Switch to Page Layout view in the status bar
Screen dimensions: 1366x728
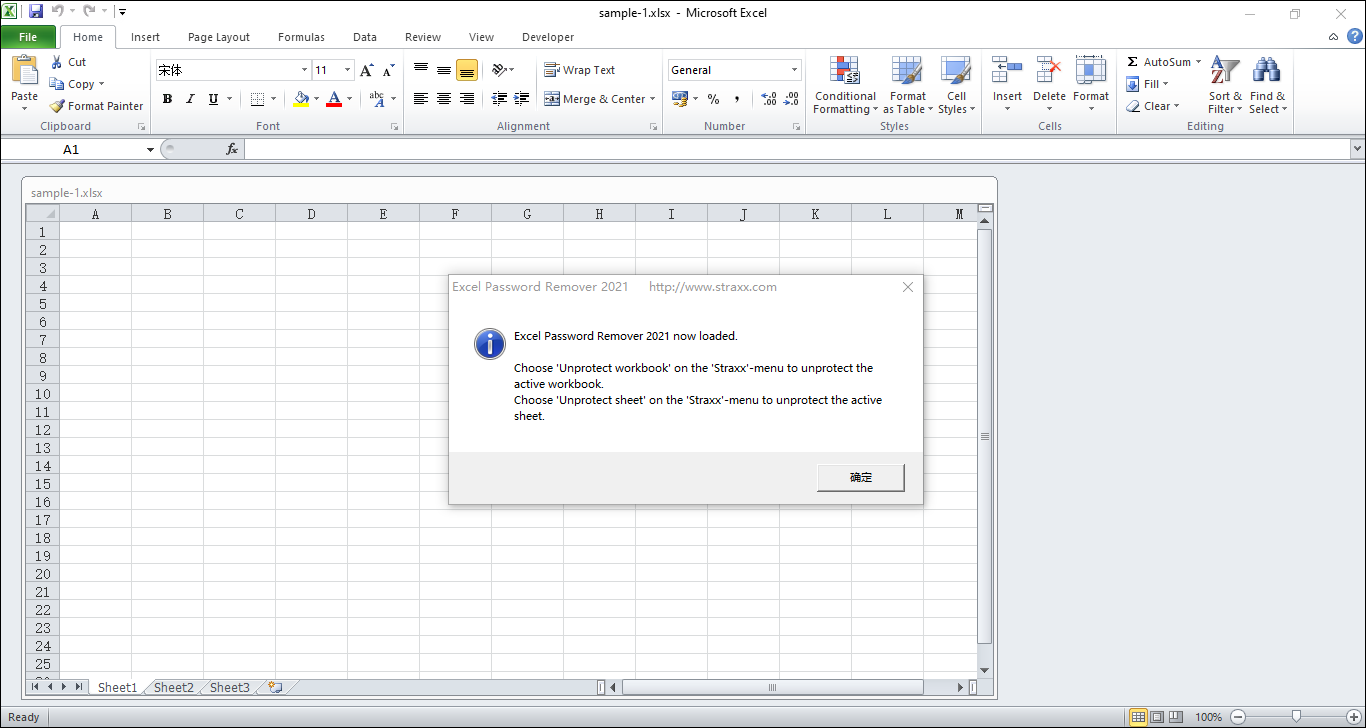tap(1157, 717)
